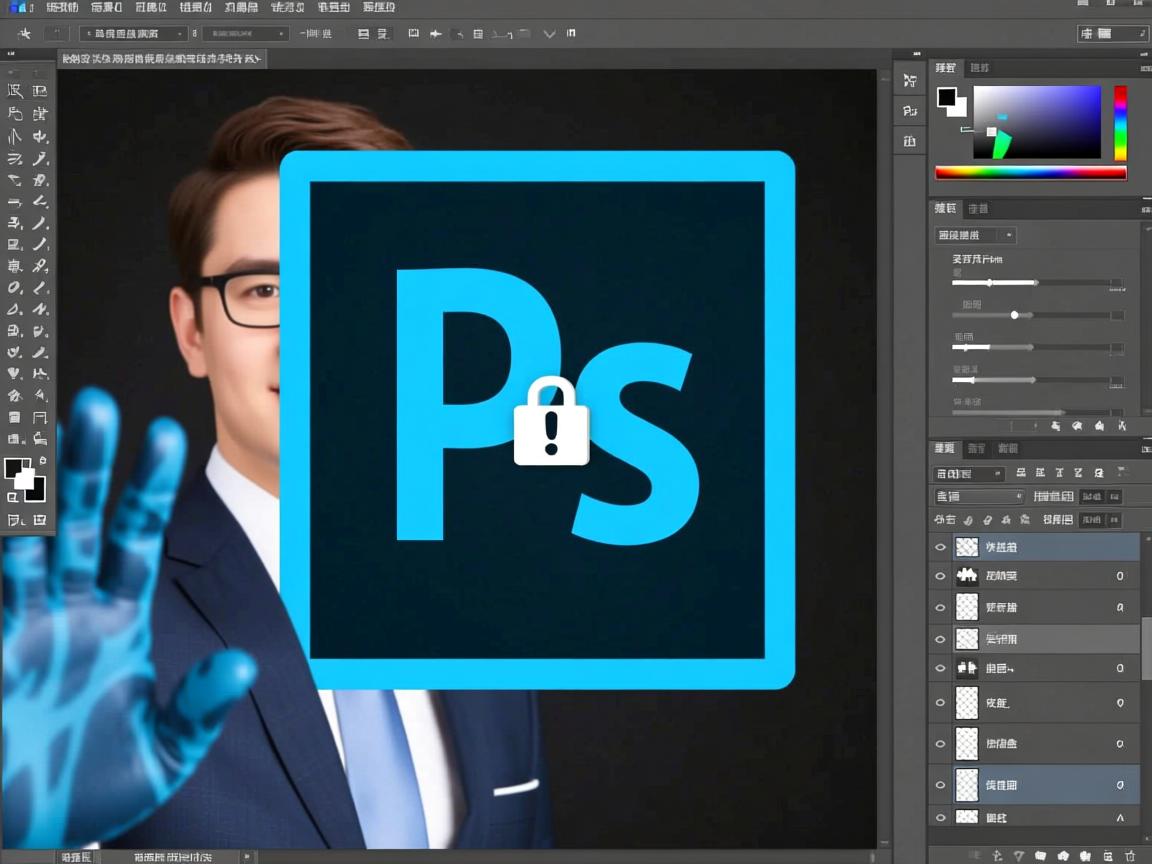1152x864 pixels.
Task: Click the tool preset icon at the left of the options bar
Action: 25,34
